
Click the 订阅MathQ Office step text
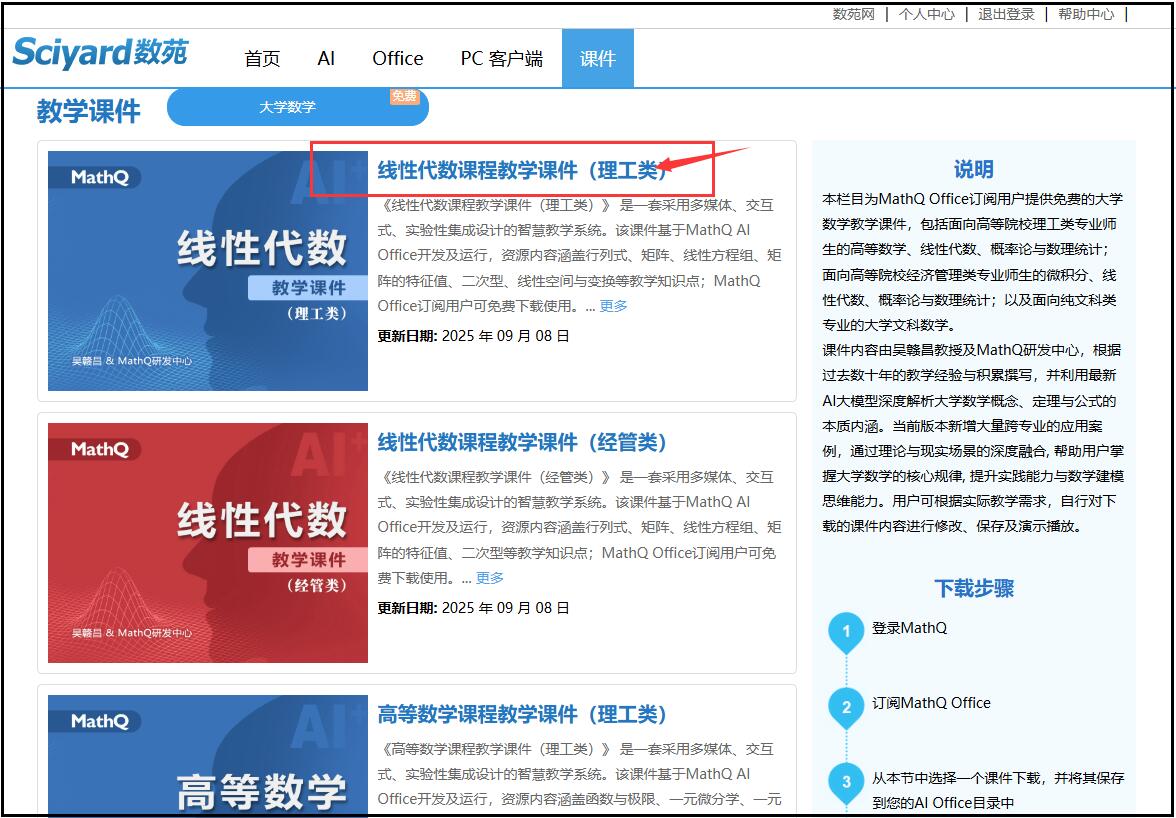click(931, 703)
